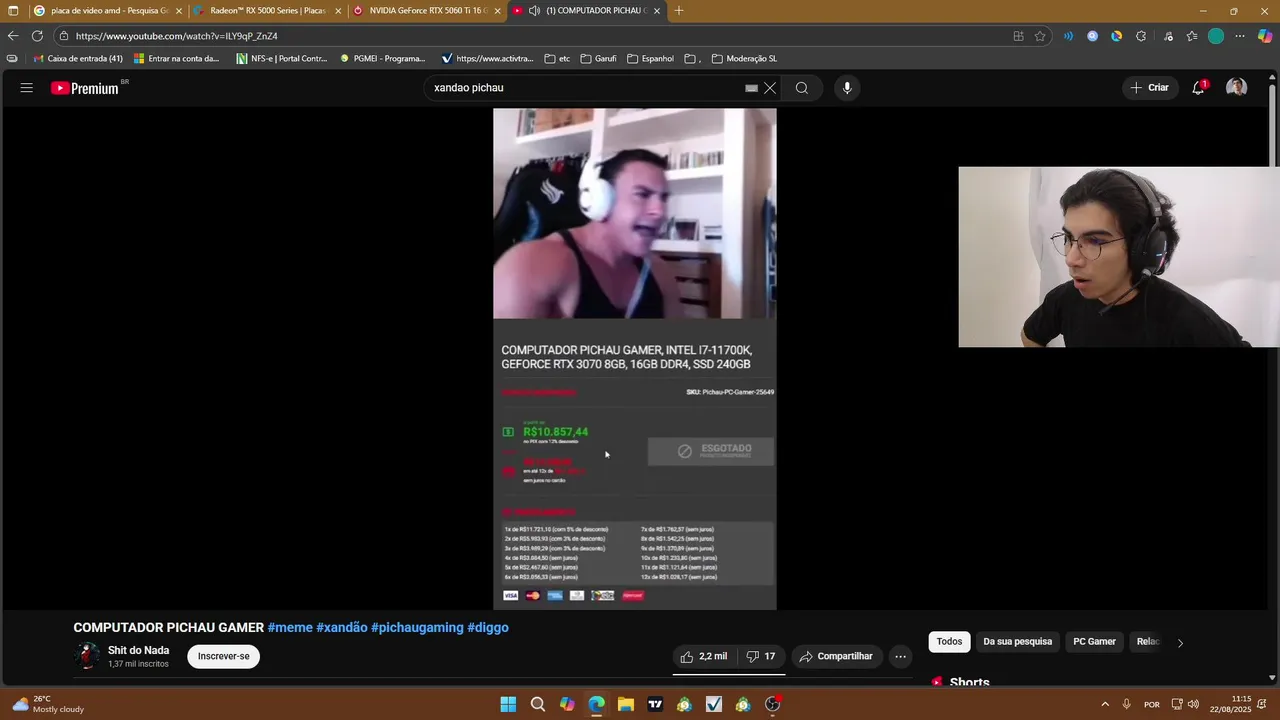Go to YouTube Premium home logo
The image size is (1280, 720).
tap(85, 88)
